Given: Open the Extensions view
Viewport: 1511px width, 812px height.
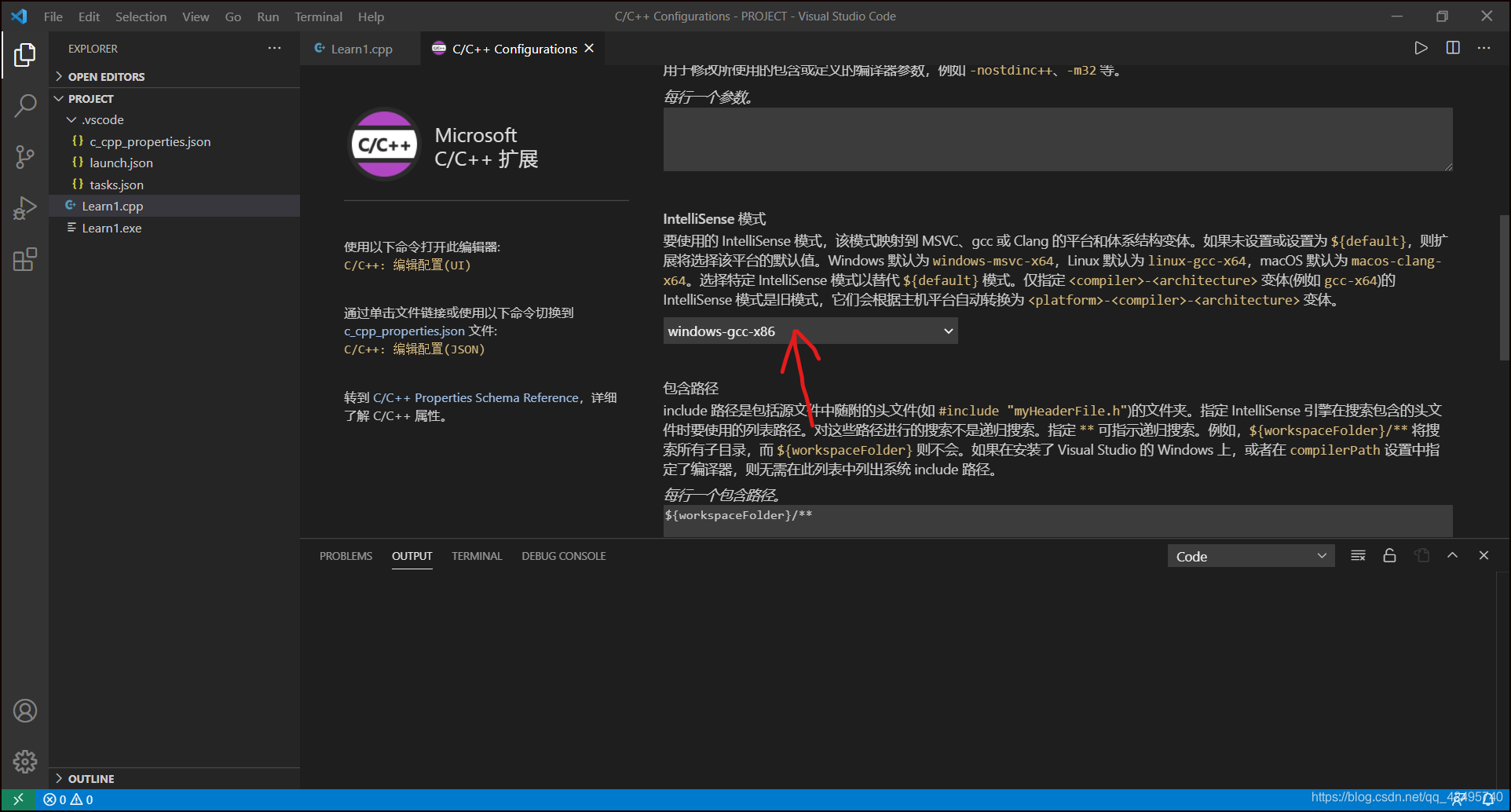Looking at the screenshot, I should (25, 259).
